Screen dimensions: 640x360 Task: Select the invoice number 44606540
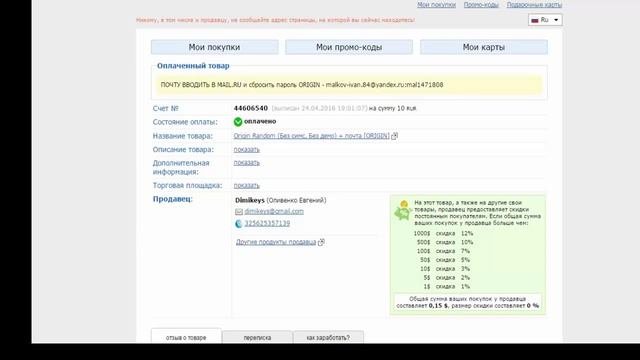[251, 108]
